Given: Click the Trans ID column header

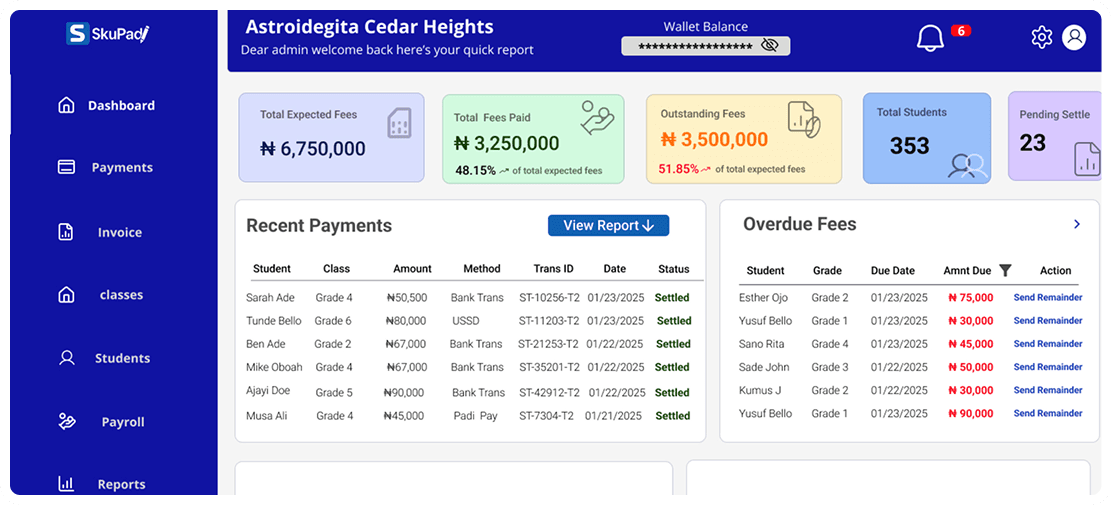Looking at the screenshot, I should tap(554, 269).
